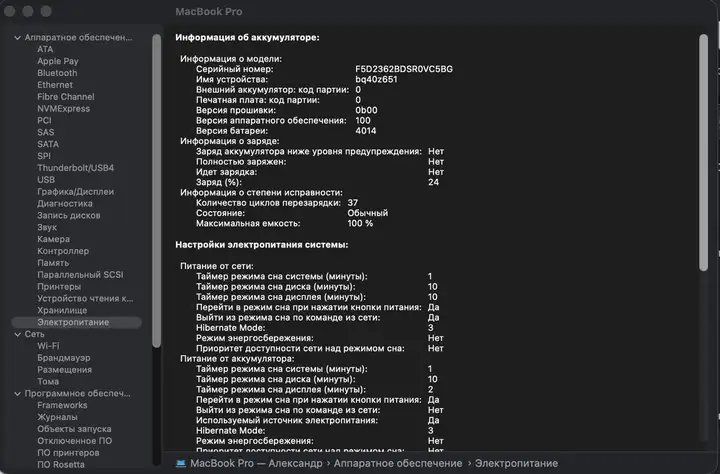720x474 pixels.
Task: Select Bluetooth in the sidebar
Action: (57, 73)
